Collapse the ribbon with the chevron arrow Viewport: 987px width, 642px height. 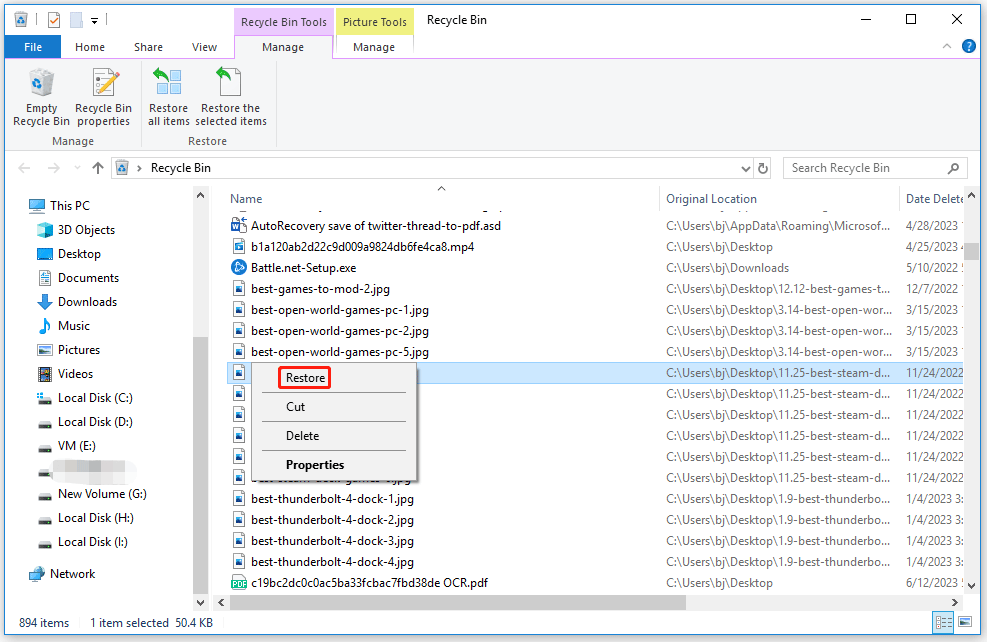(945, 46)
